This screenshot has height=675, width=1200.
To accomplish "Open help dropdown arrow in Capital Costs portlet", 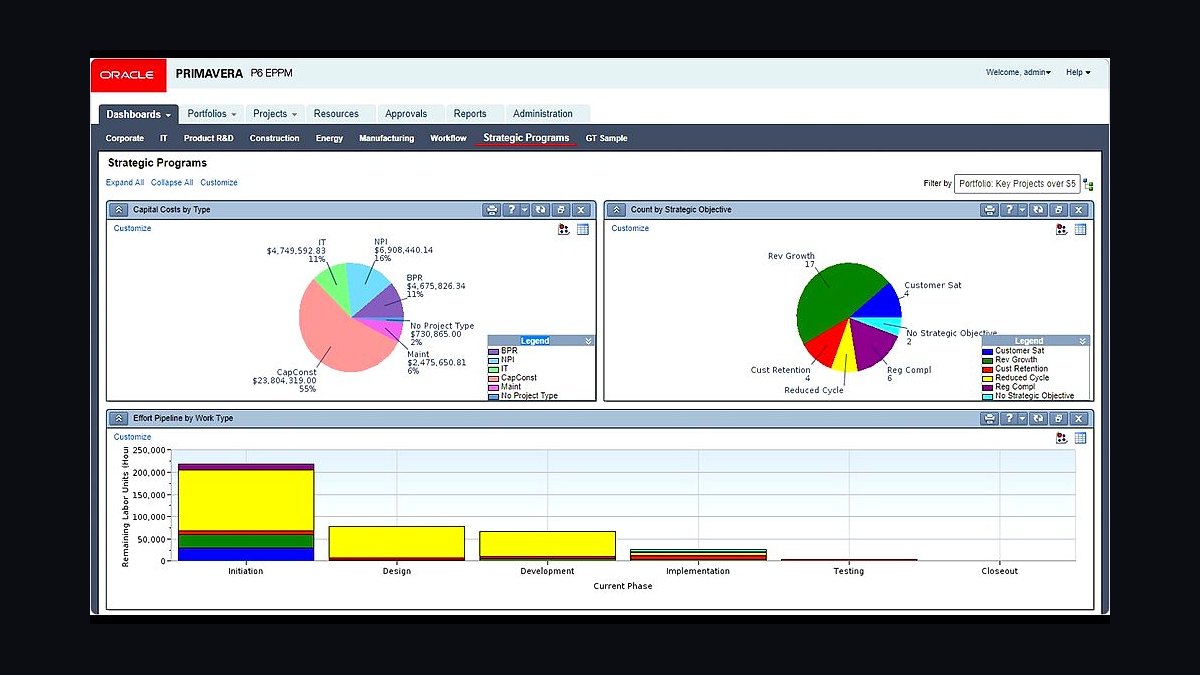I will pos(523,210).
